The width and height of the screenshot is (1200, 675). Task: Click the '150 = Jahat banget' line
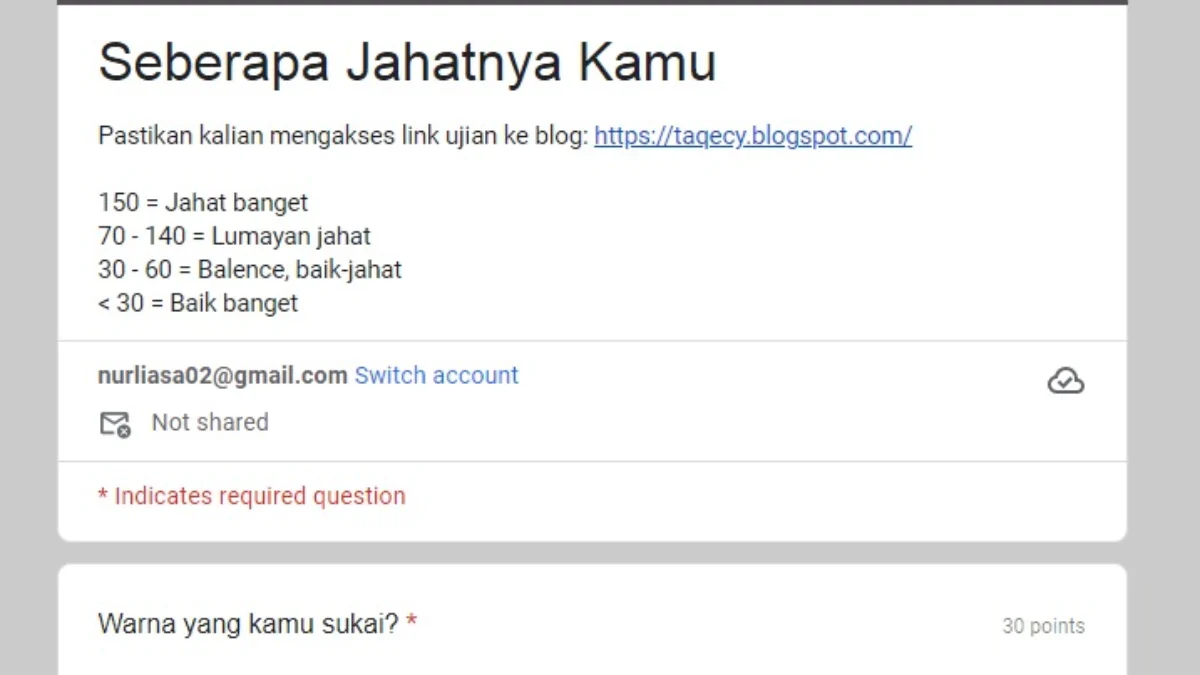click(x=203, y=203)
